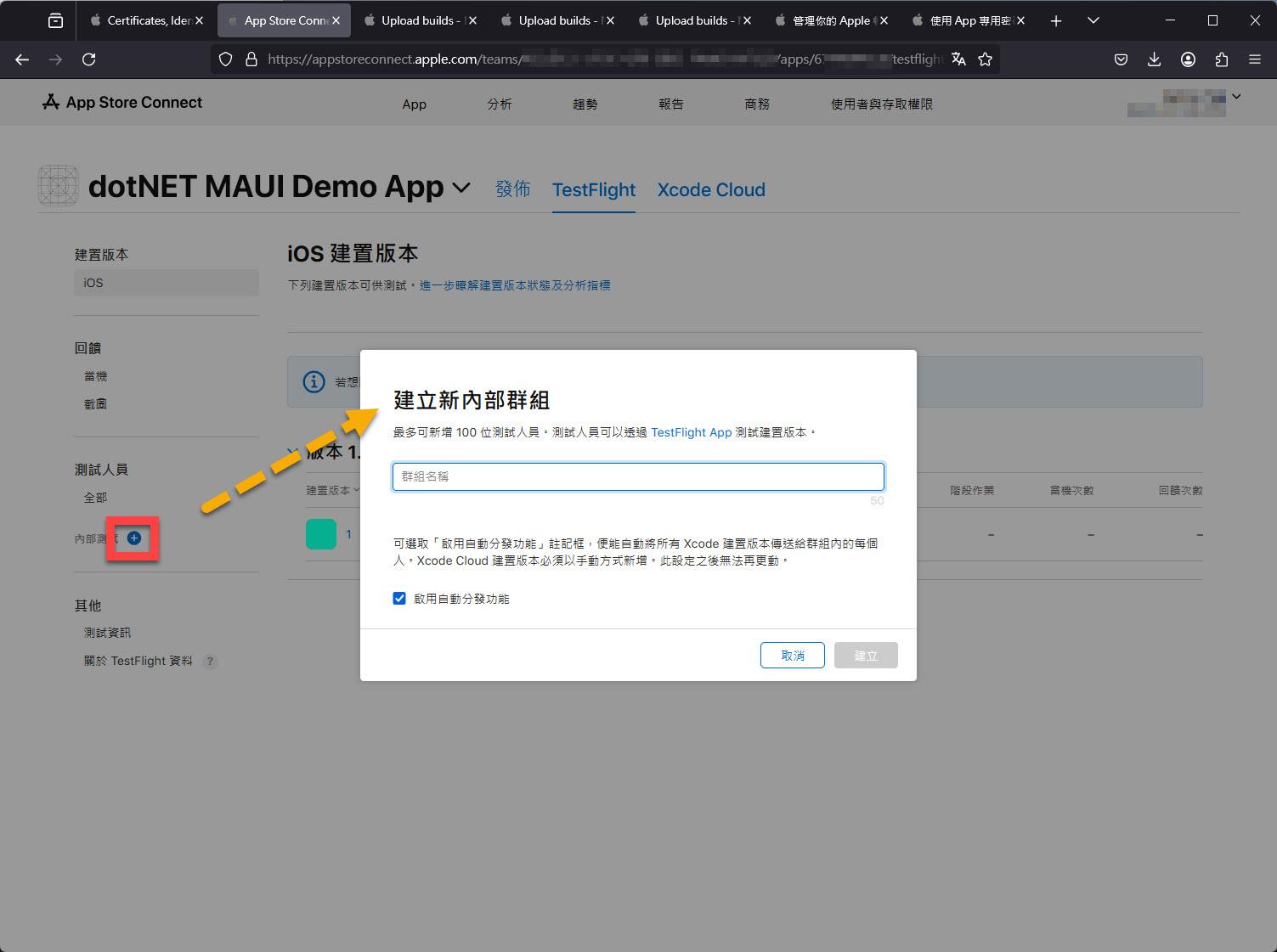This screenshot has width=1277, height=952.
Task: Open the account dropdown arrow at top right
Action: pos(1236,96)
